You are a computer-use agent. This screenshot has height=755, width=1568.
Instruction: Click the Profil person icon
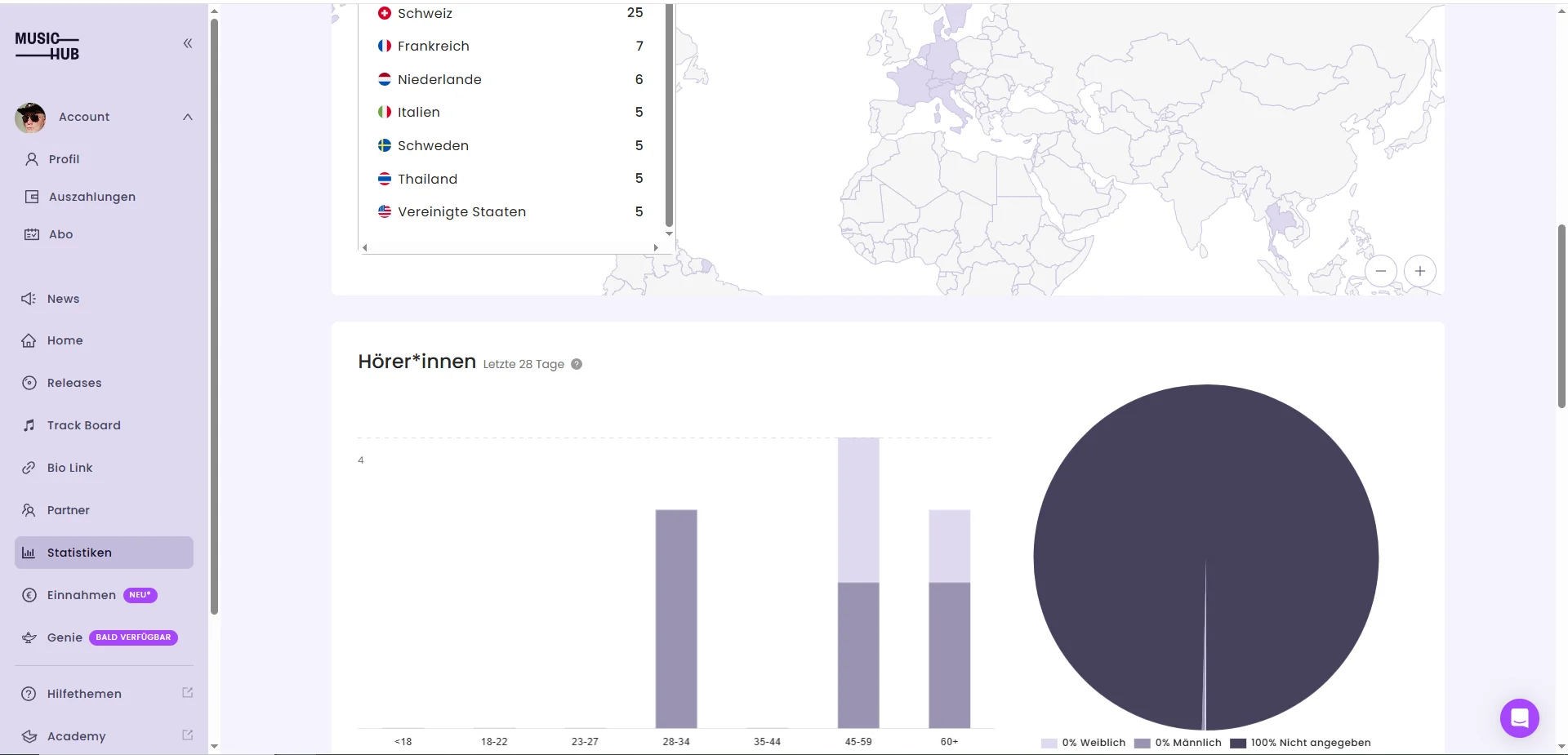[x=32, y=159]
